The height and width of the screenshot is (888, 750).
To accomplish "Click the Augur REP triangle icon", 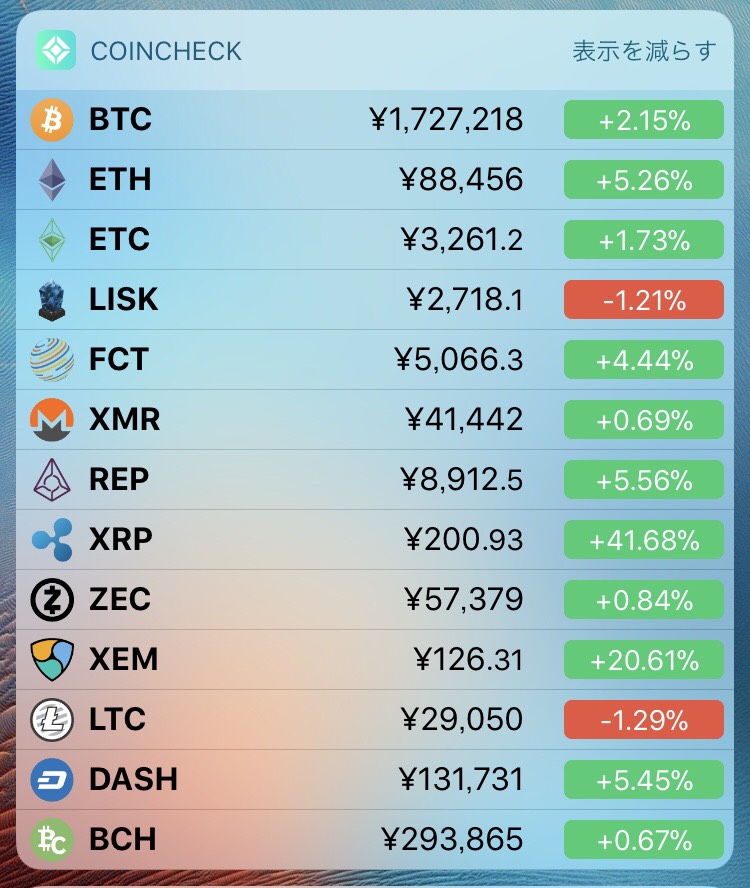I will [52, 480].
